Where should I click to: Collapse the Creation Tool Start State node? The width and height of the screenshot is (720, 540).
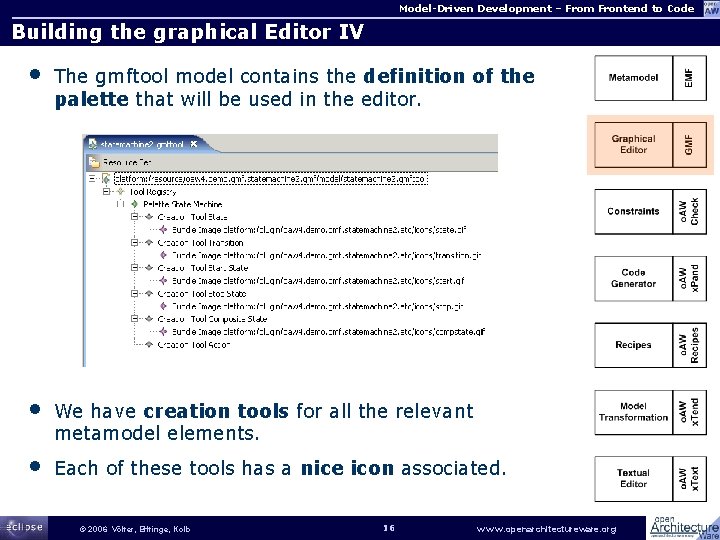coord(135,268)
